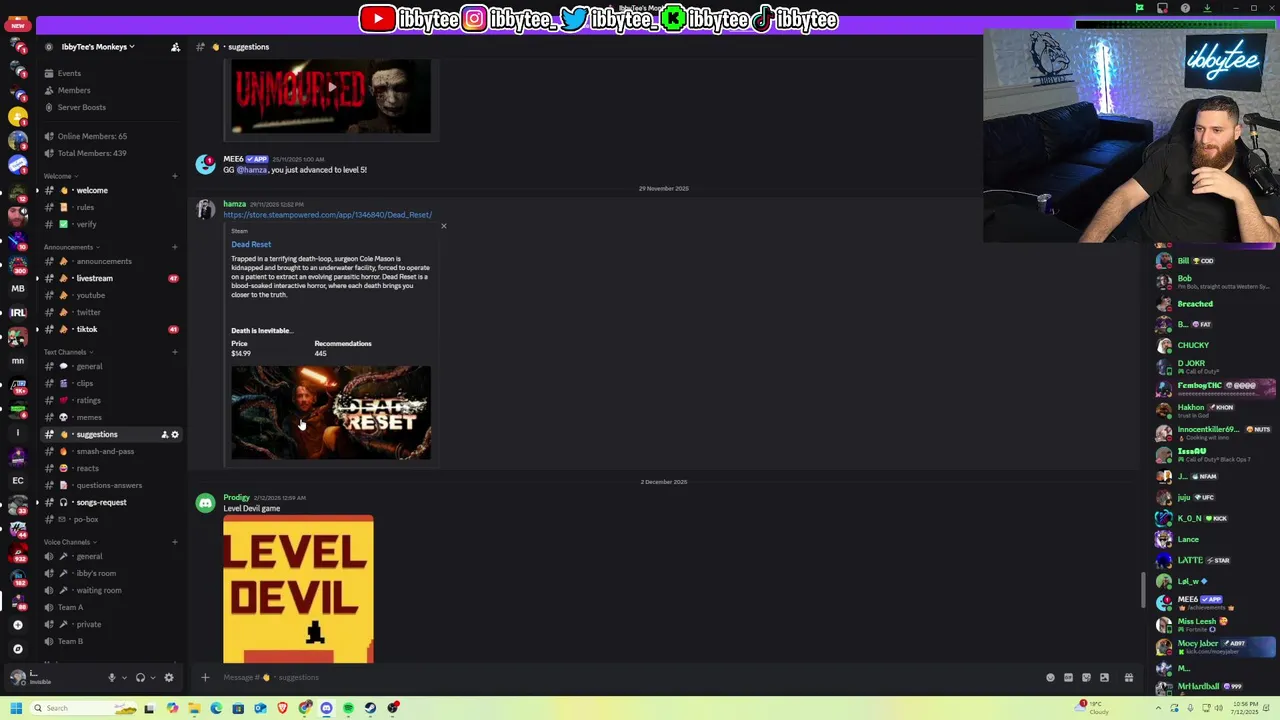Screen dimensions: 1280x720
Task: Click the Dead Reset embed title
Action: point(251,244)
